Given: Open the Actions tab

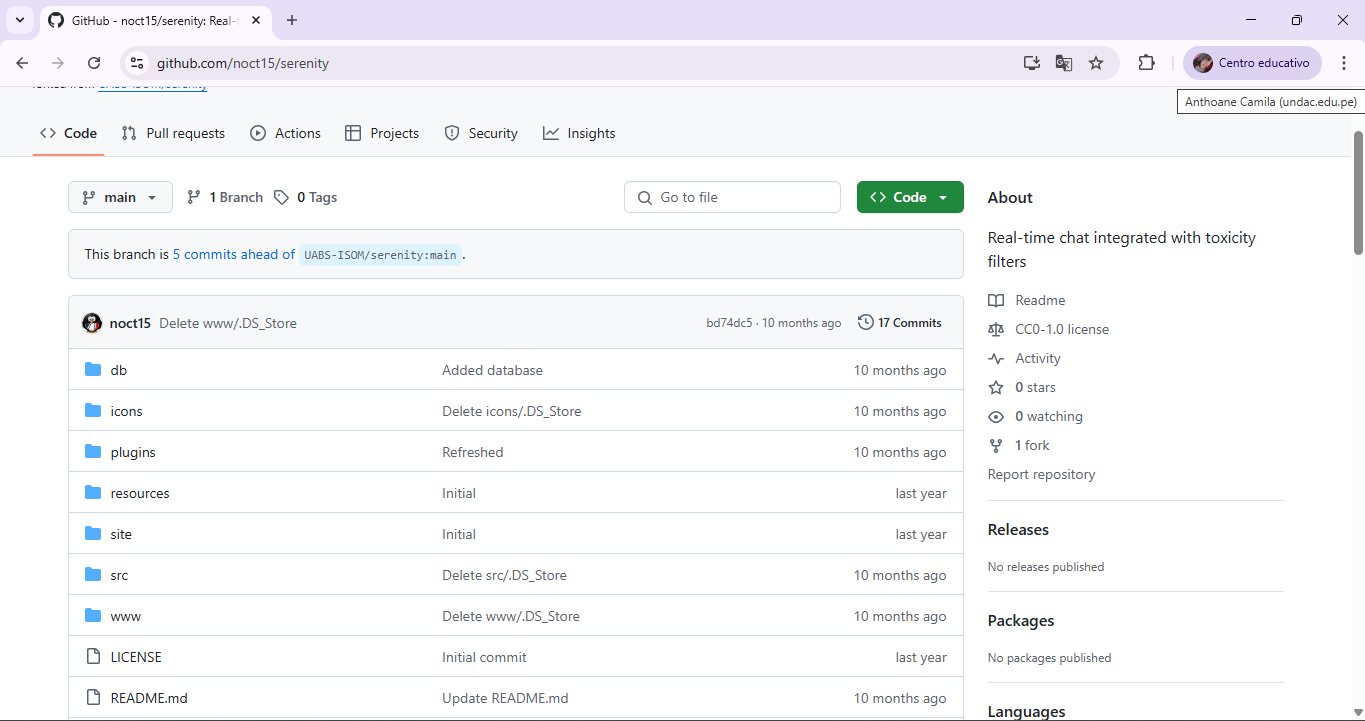Looking at the screenshot, I should pyautogui.click(x=286, y=133).
